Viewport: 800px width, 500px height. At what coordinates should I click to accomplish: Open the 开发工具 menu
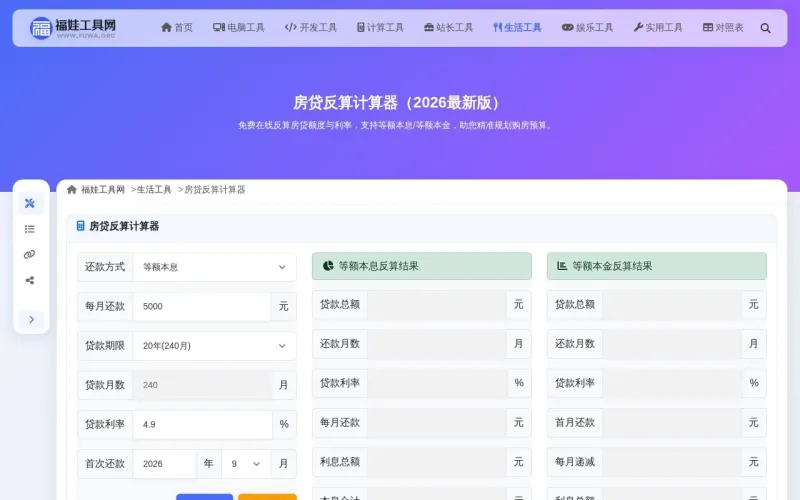[x=311, y=28]
